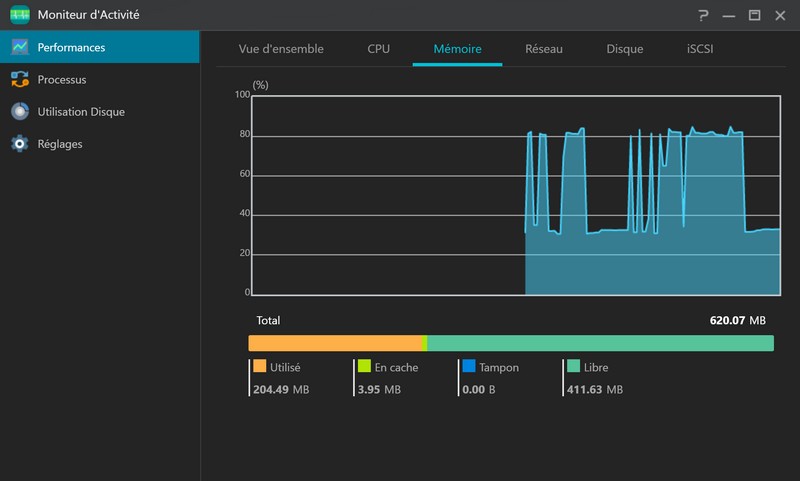Select Processus in the sidebar
This screenshot has width=800, height=481.
[x=99, y=79]
